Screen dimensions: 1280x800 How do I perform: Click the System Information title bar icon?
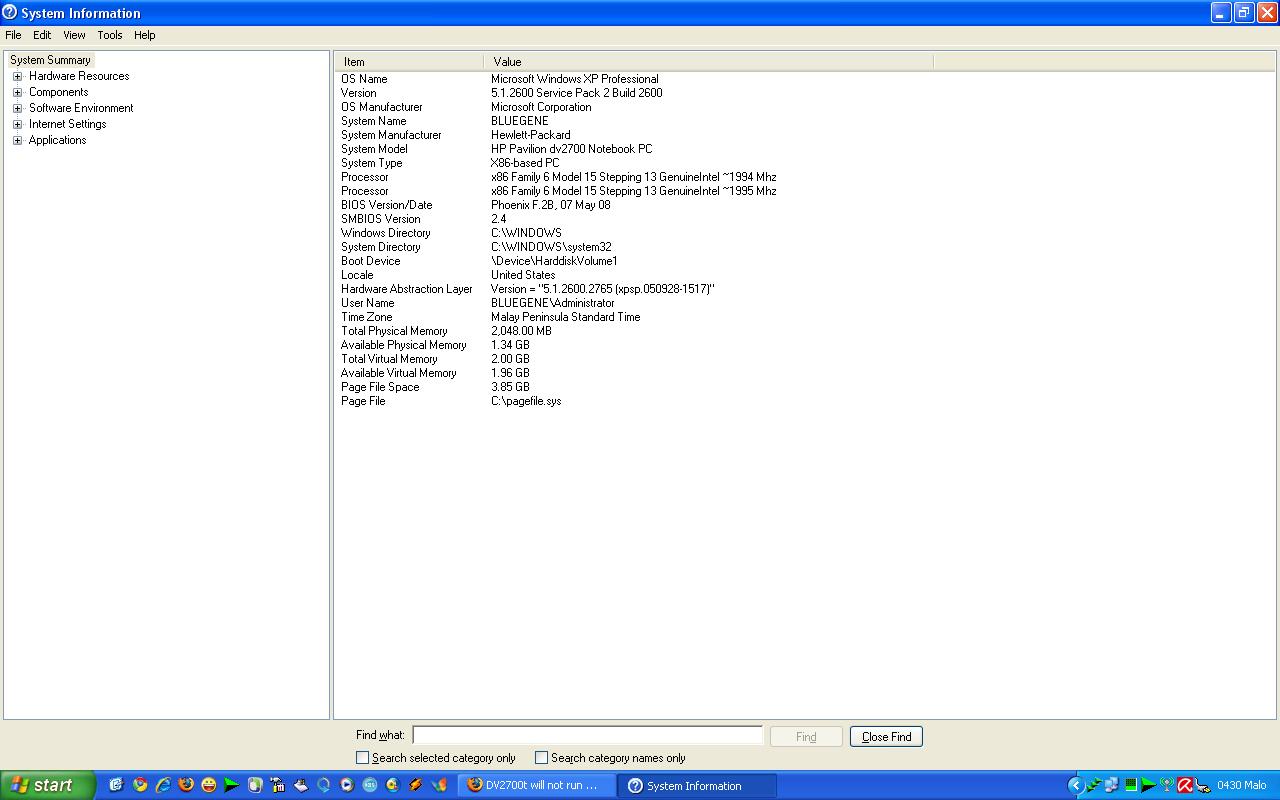click(10, 13)
